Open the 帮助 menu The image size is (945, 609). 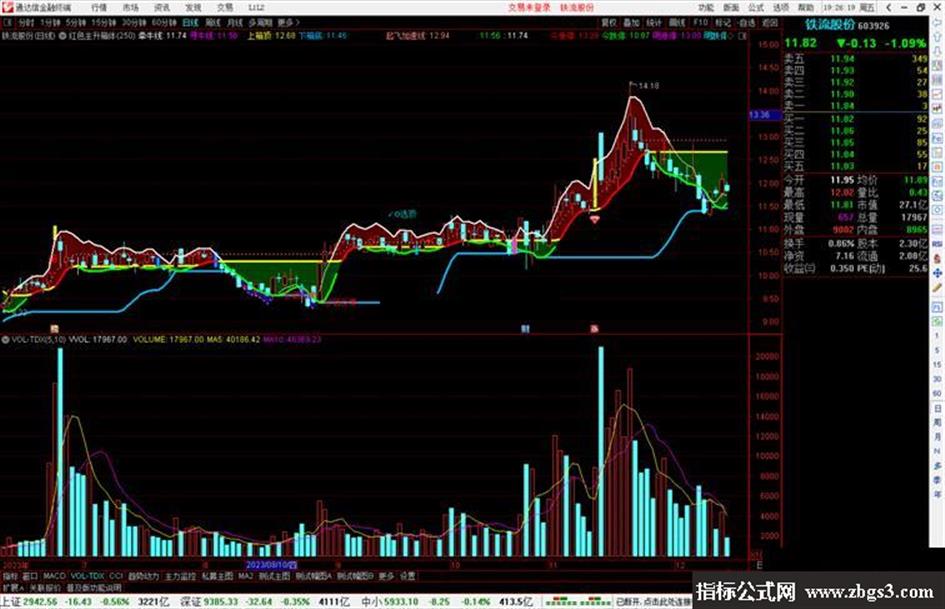pos(806,8)
